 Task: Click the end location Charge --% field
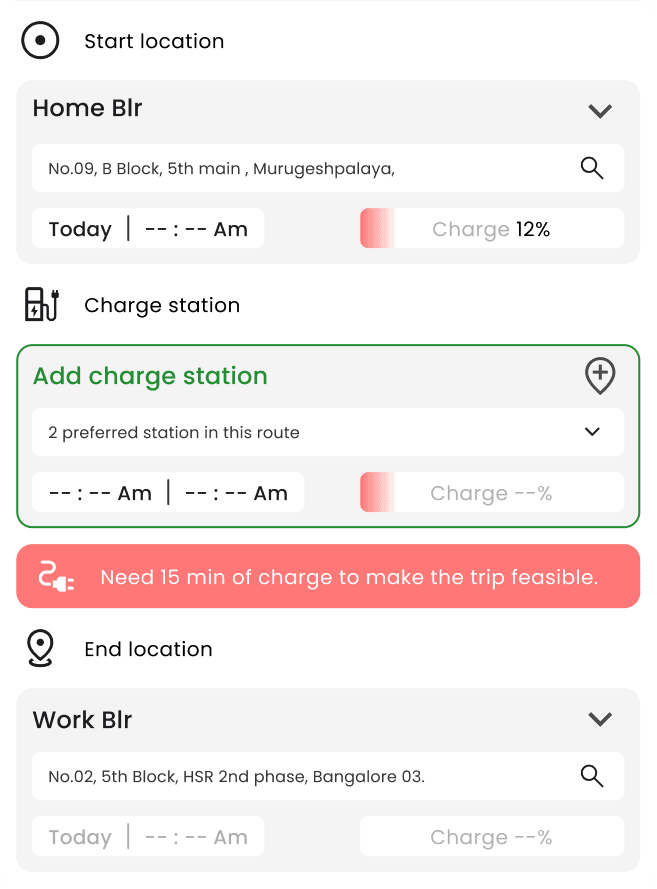pos(492,836)
